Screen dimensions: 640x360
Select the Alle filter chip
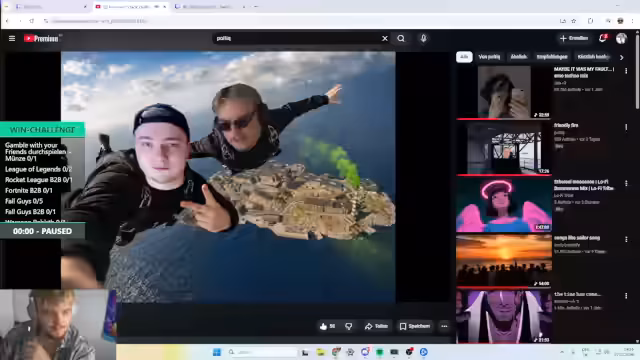[x=464, y=57]
